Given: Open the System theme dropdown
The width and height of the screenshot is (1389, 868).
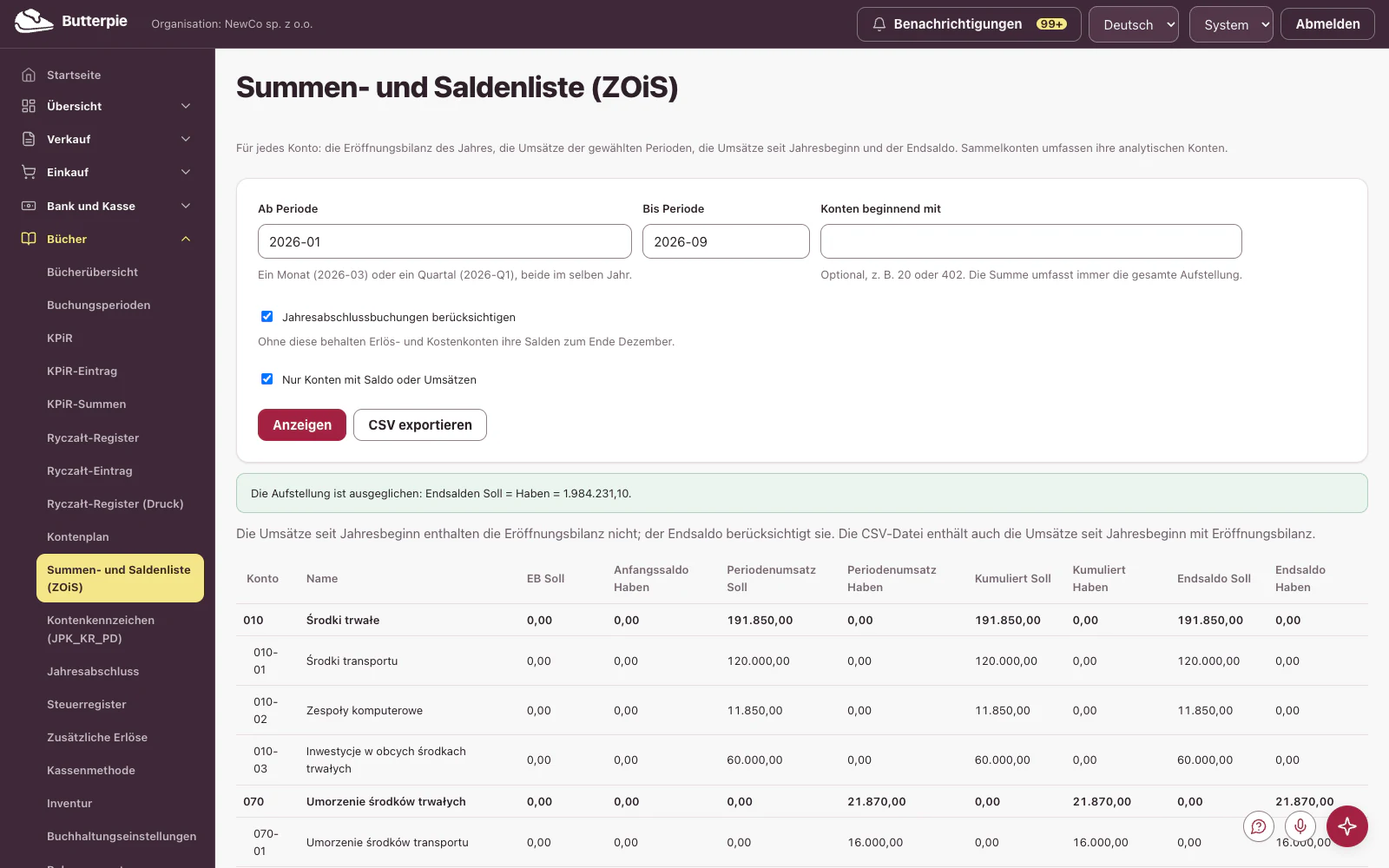Looking at the screenshot, I should pos(1231,24).
